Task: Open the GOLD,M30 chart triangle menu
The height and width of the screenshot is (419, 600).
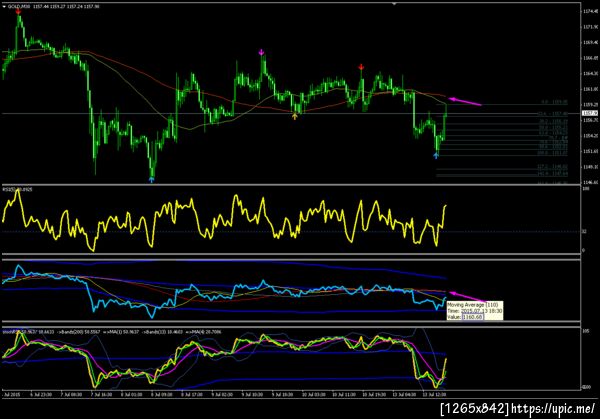Action: pyautogui.click(x=4, y=7)
